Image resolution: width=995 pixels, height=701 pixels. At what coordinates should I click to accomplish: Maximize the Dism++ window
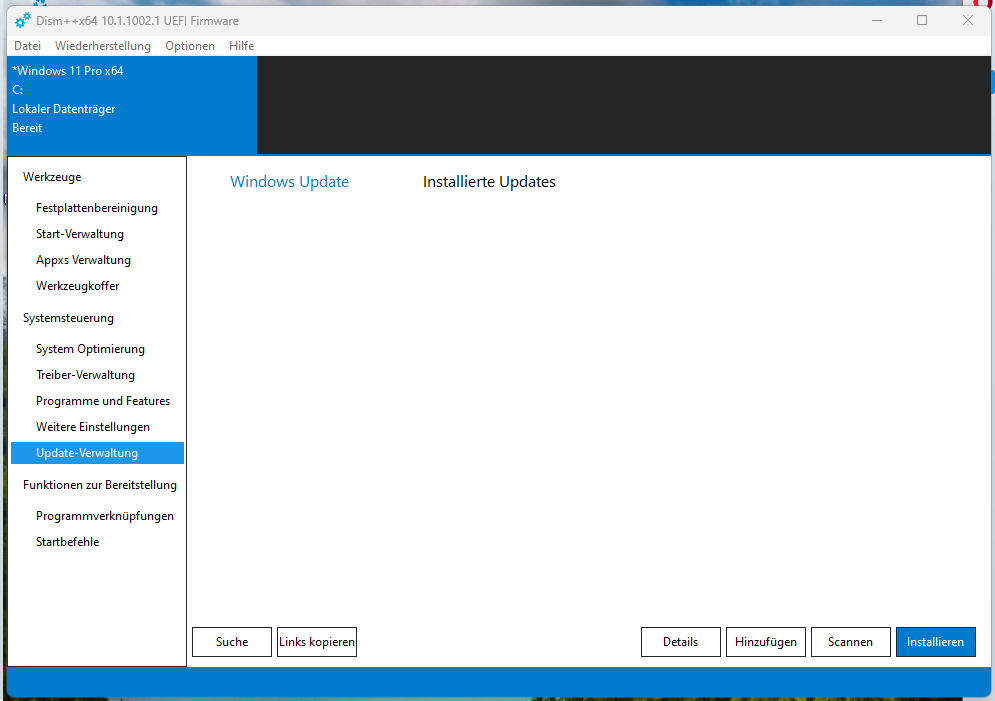pos(922,20)
